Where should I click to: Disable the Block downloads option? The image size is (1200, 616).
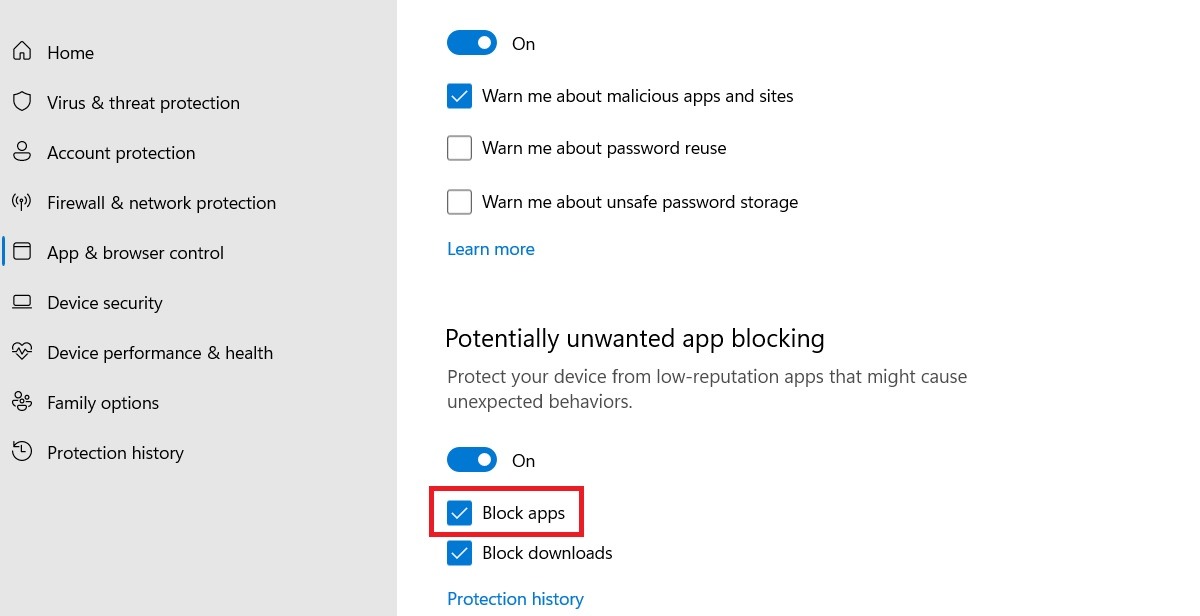(x=459, y=552)
